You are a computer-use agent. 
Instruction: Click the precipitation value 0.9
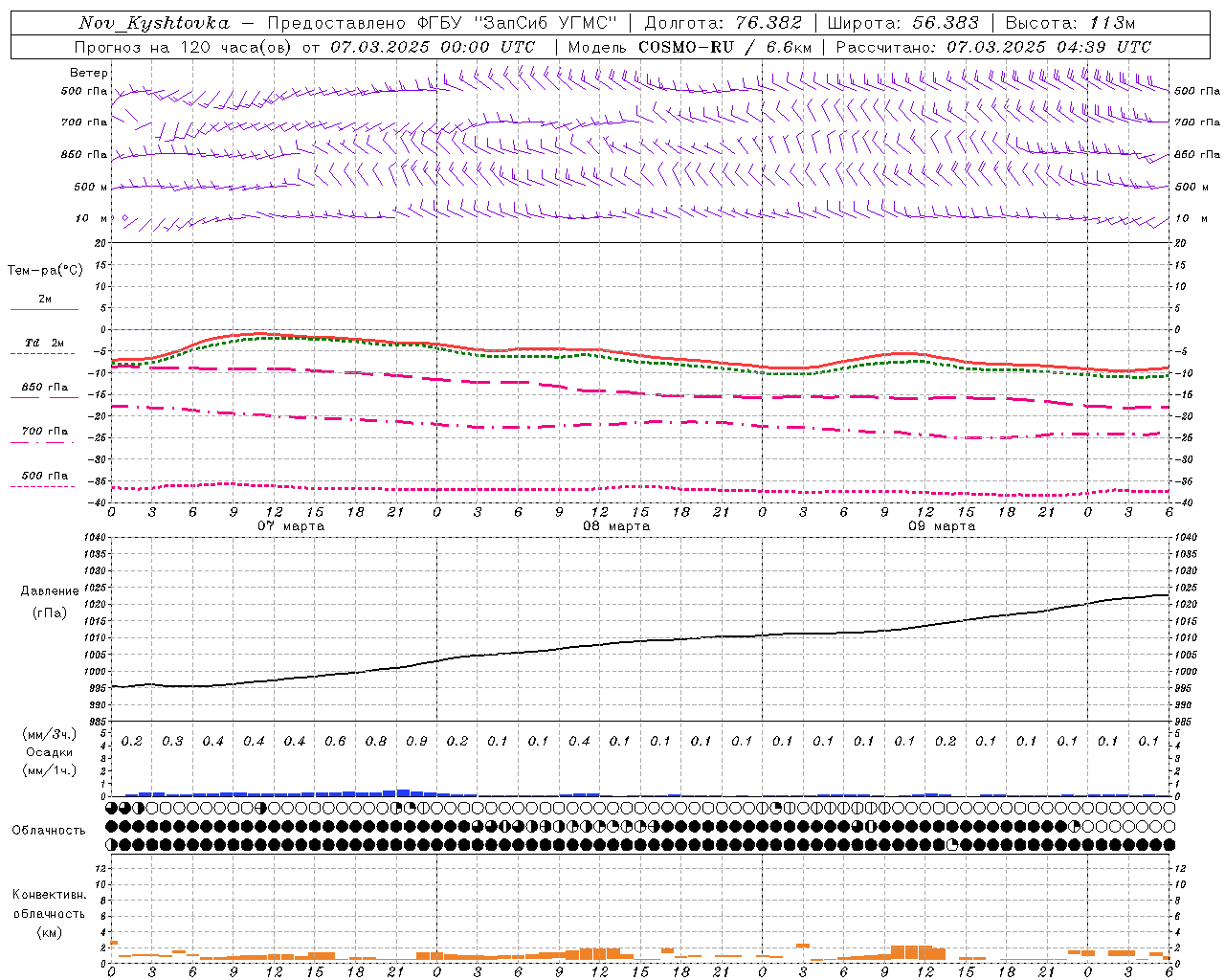[416, 741]
